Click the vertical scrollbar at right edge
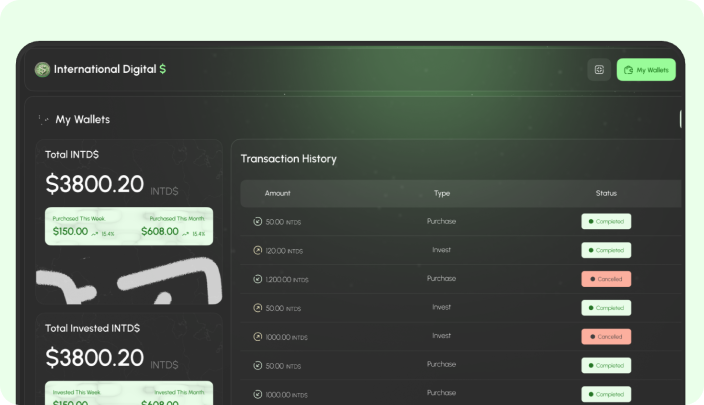The image size is (704, 405). (x=681, y=119)
